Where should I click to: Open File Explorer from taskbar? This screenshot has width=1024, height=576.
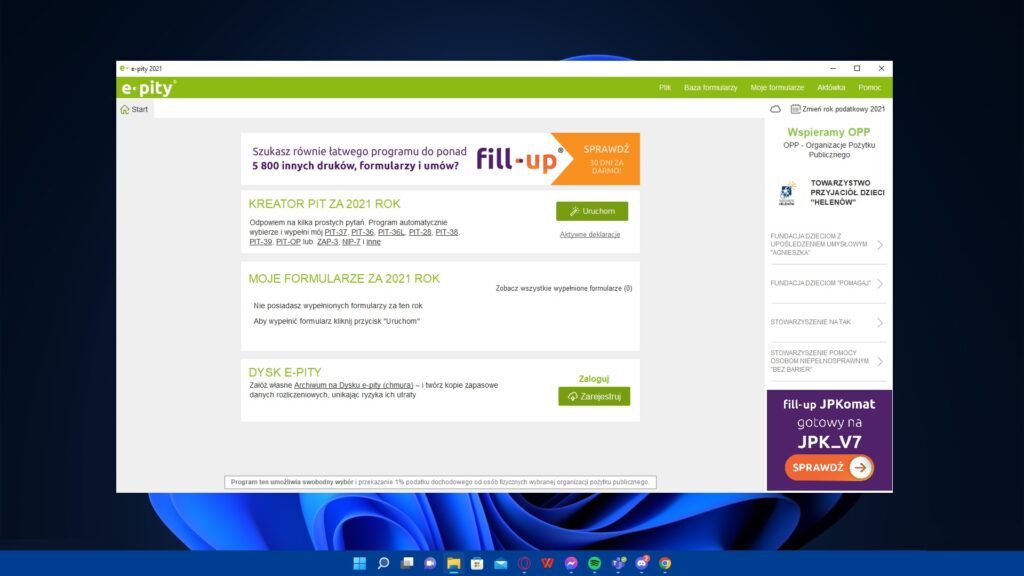(x=453, y=563)
